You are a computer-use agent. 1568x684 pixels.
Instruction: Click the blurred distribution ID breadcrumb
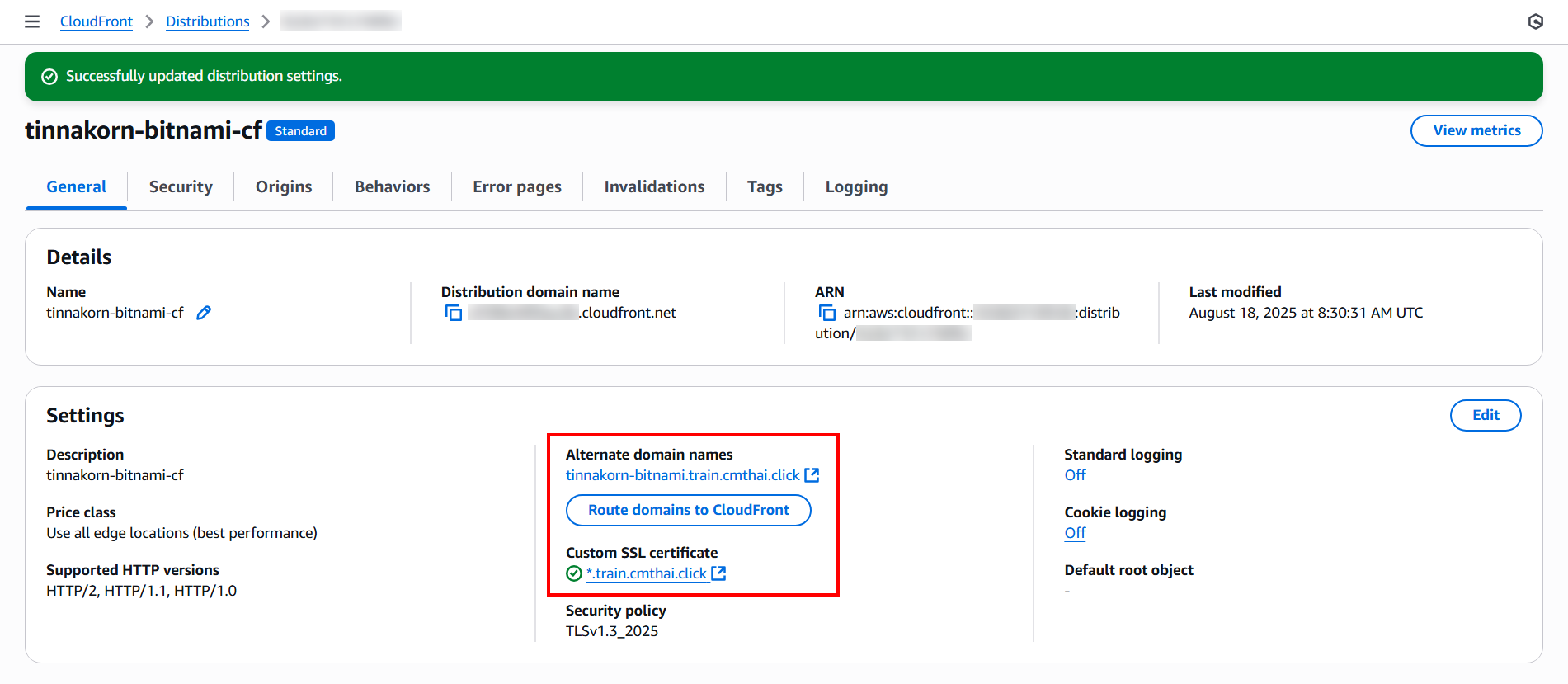(341, 21)
